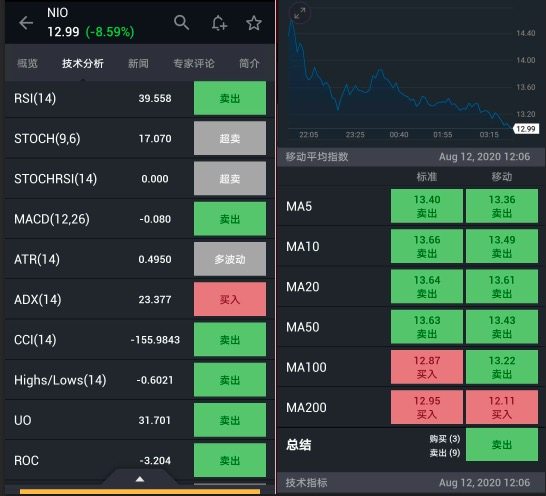Click the 总结 卖出 summary button
The image size is (546, 496).
click(502, 445)
